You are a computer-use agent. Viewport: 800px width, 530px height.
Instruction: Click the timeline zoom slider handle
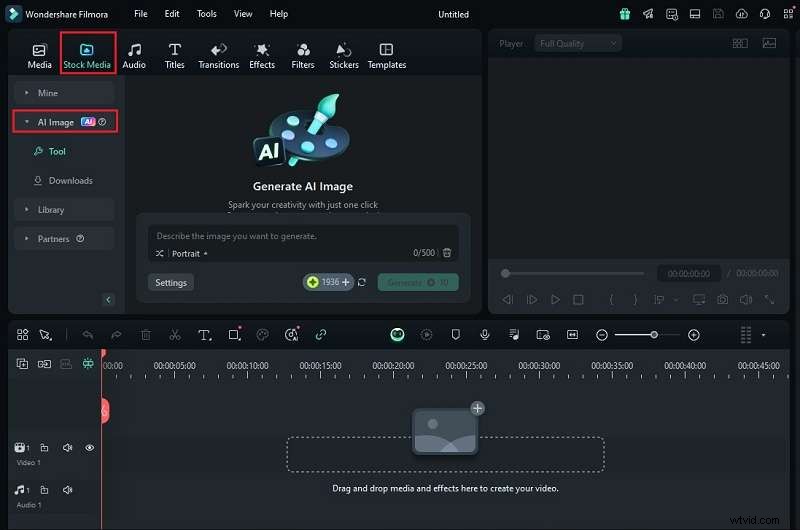(653, 335)
